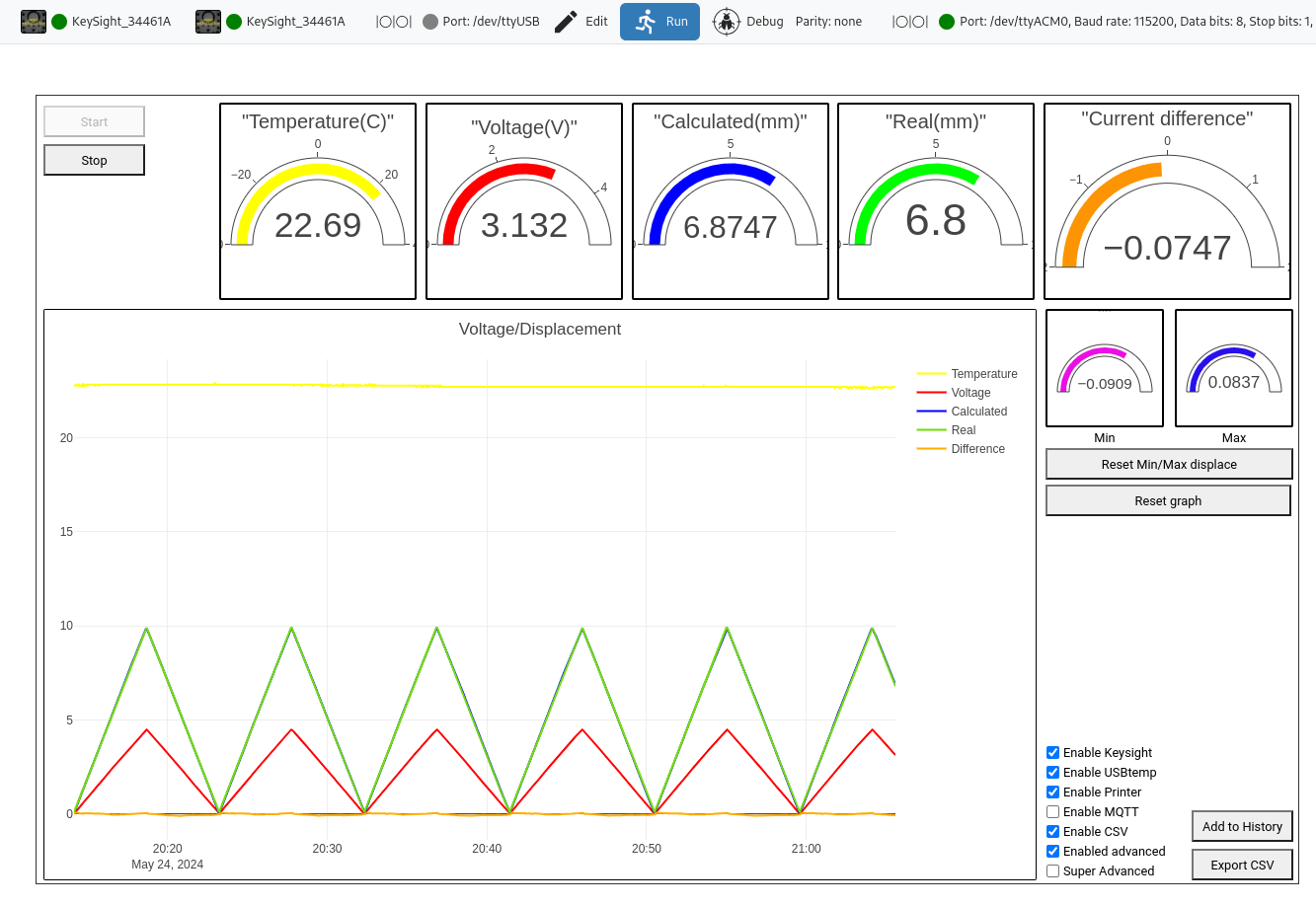The height and width of the screenshot is (906, 1316).
Task: Click the Voltage(V) gauge
Action: [524, 201]
